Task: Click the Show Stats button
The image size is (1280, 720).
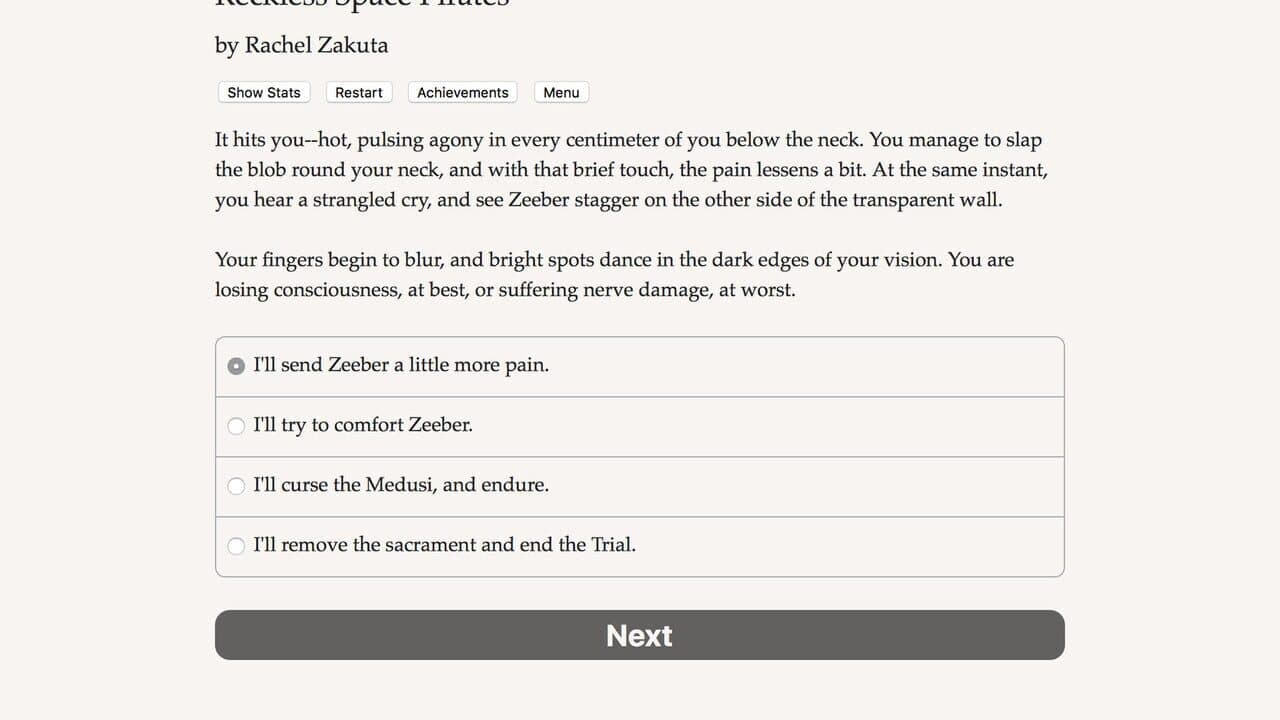Action: tap(264, 92)
